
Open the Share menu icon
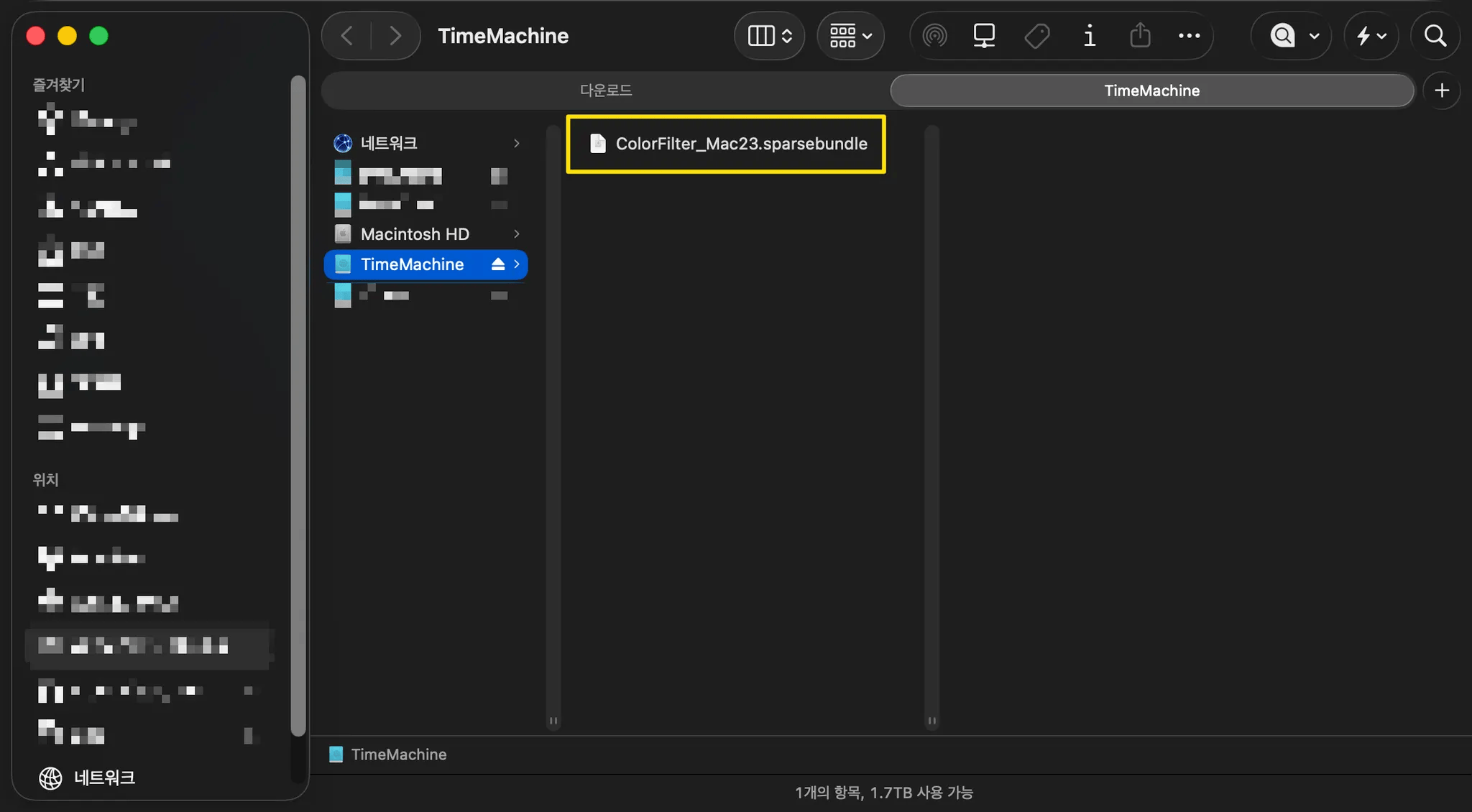[x=1140, y=35]
